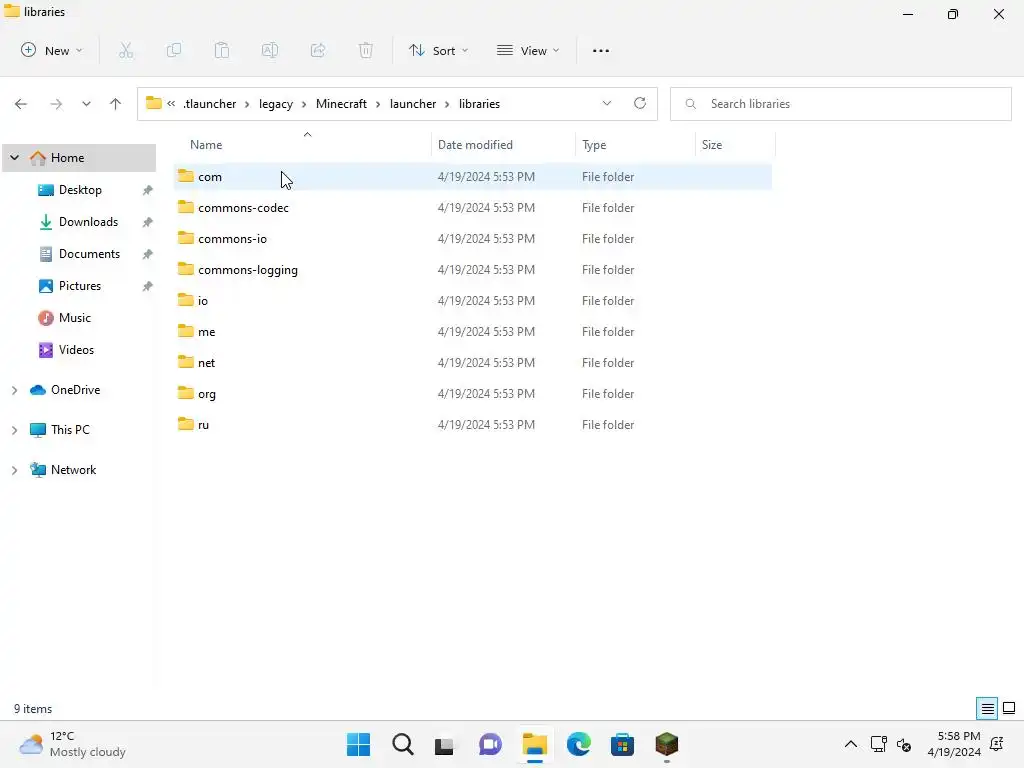Launch Chat app from taskbar
This screenshot has width=1024, height=768.
coord(490,744)
